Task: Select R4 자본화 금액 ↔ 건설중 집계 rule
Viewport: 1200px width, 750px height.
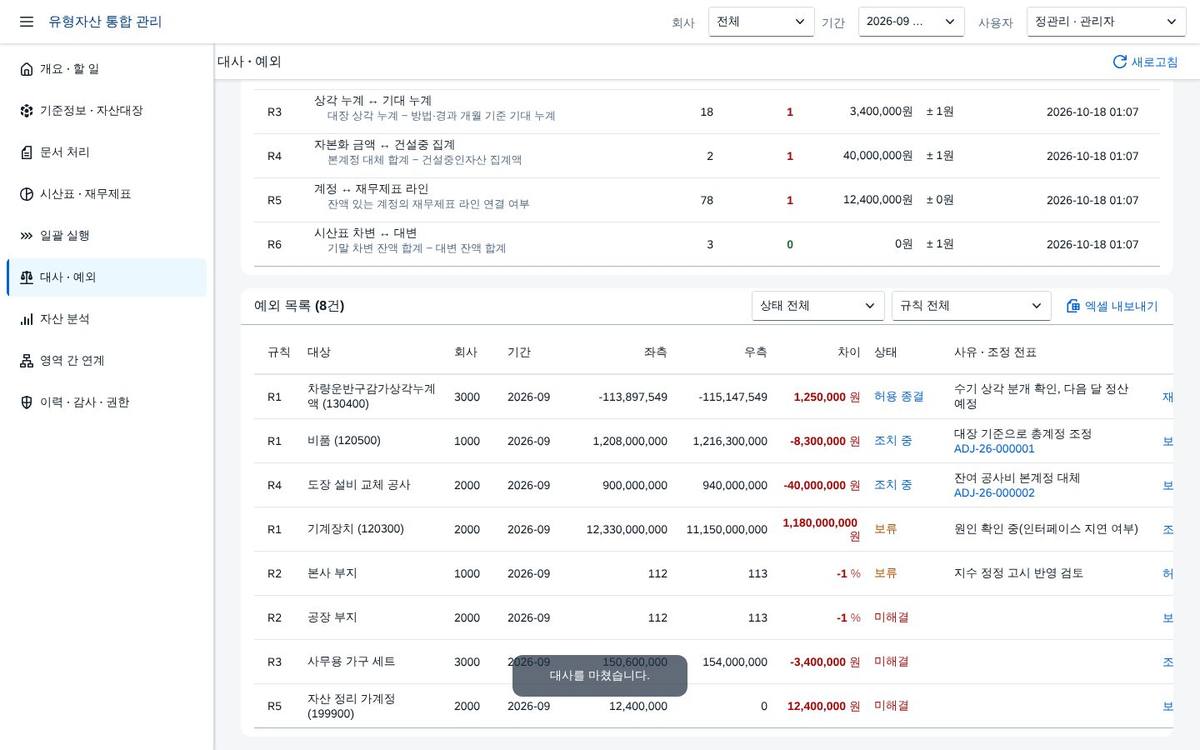Action: [x=707, y=156]
